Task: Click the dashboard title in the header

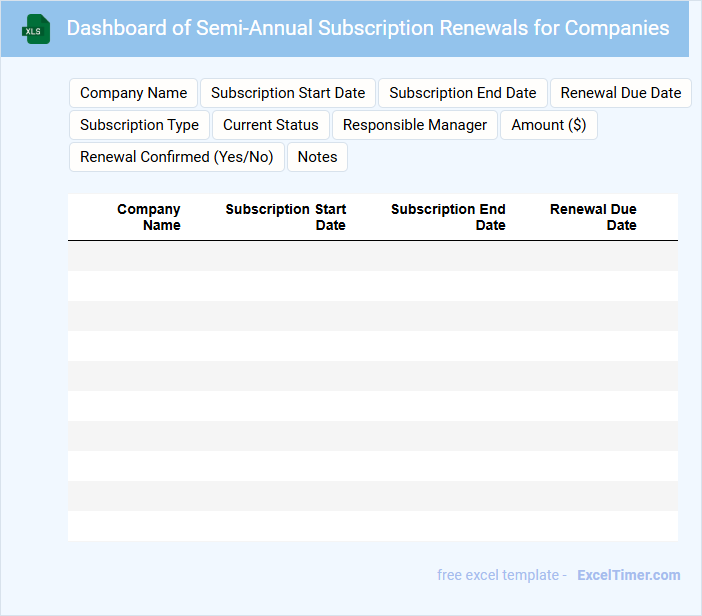Action: tap(367, 28)
